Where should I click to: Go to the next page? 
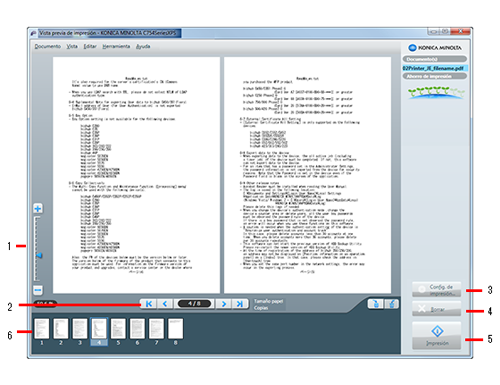pos(224,304)
